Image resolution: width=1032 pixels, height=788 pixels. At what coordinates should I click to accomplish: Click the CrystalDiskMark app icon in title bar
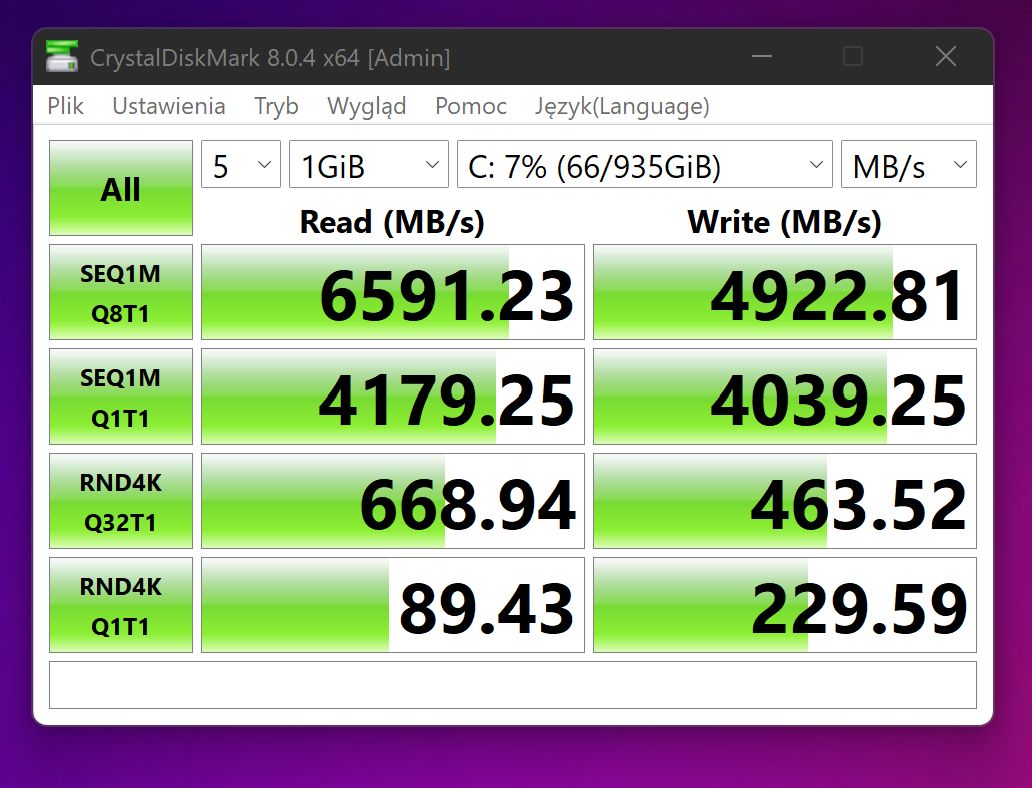(62, 57)
